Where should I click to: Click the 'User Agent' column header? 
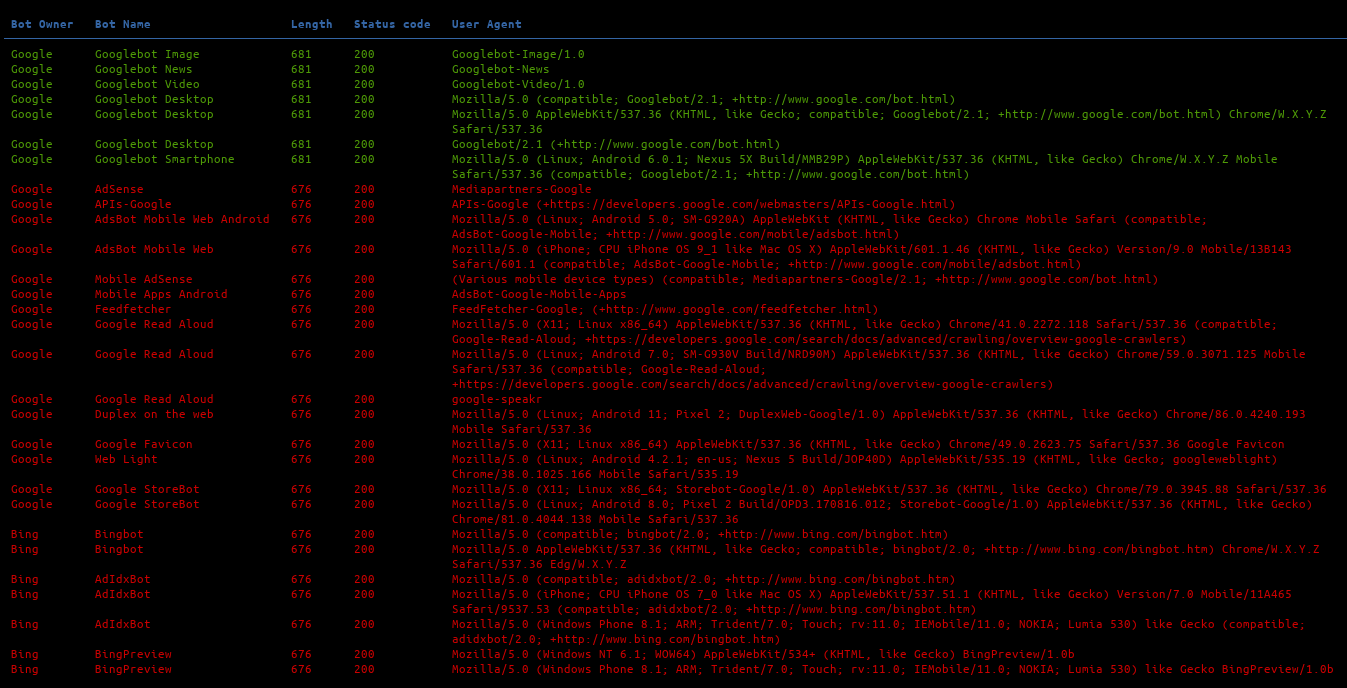pos(487,24)
